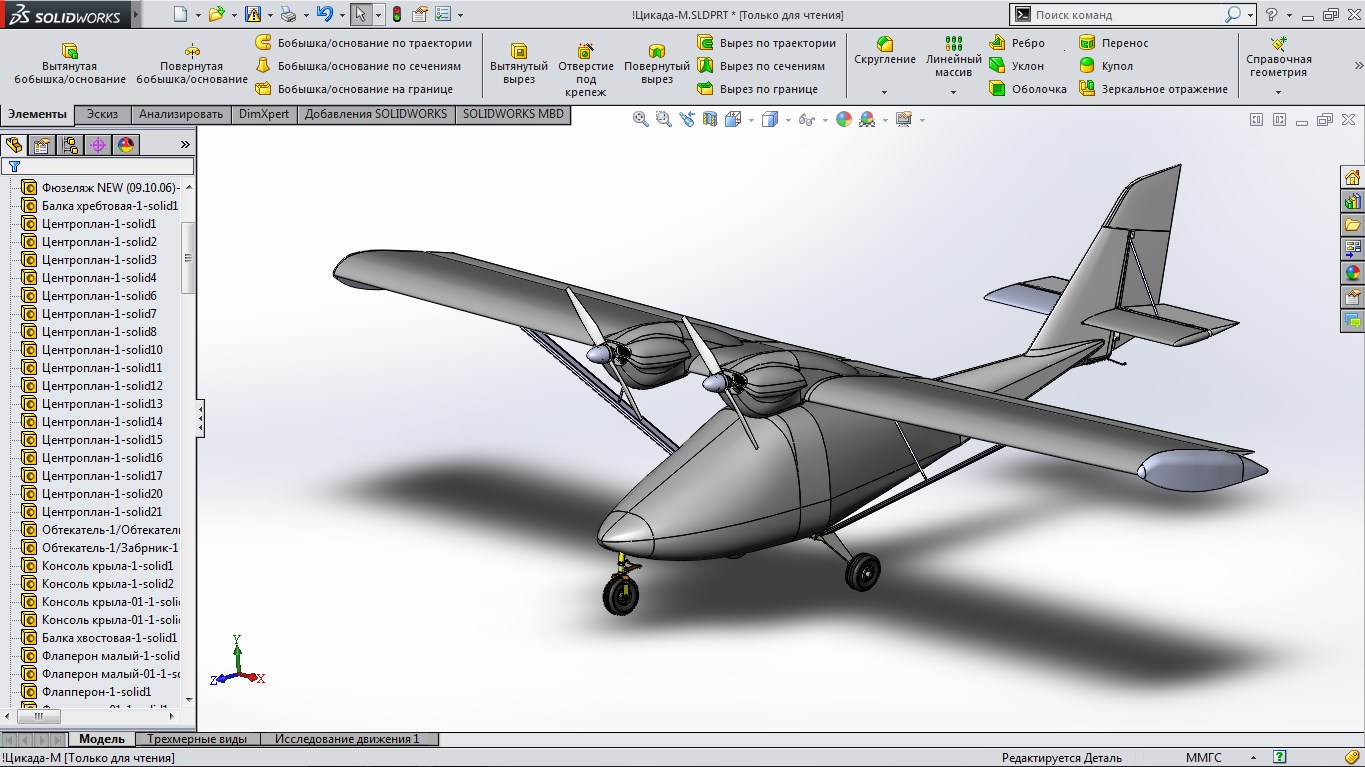Image resolution: width=1365 pixels, height=767 pixels.
Task: Apply Зеркальное отражение mirror tool
Action: click(1153, 89)
